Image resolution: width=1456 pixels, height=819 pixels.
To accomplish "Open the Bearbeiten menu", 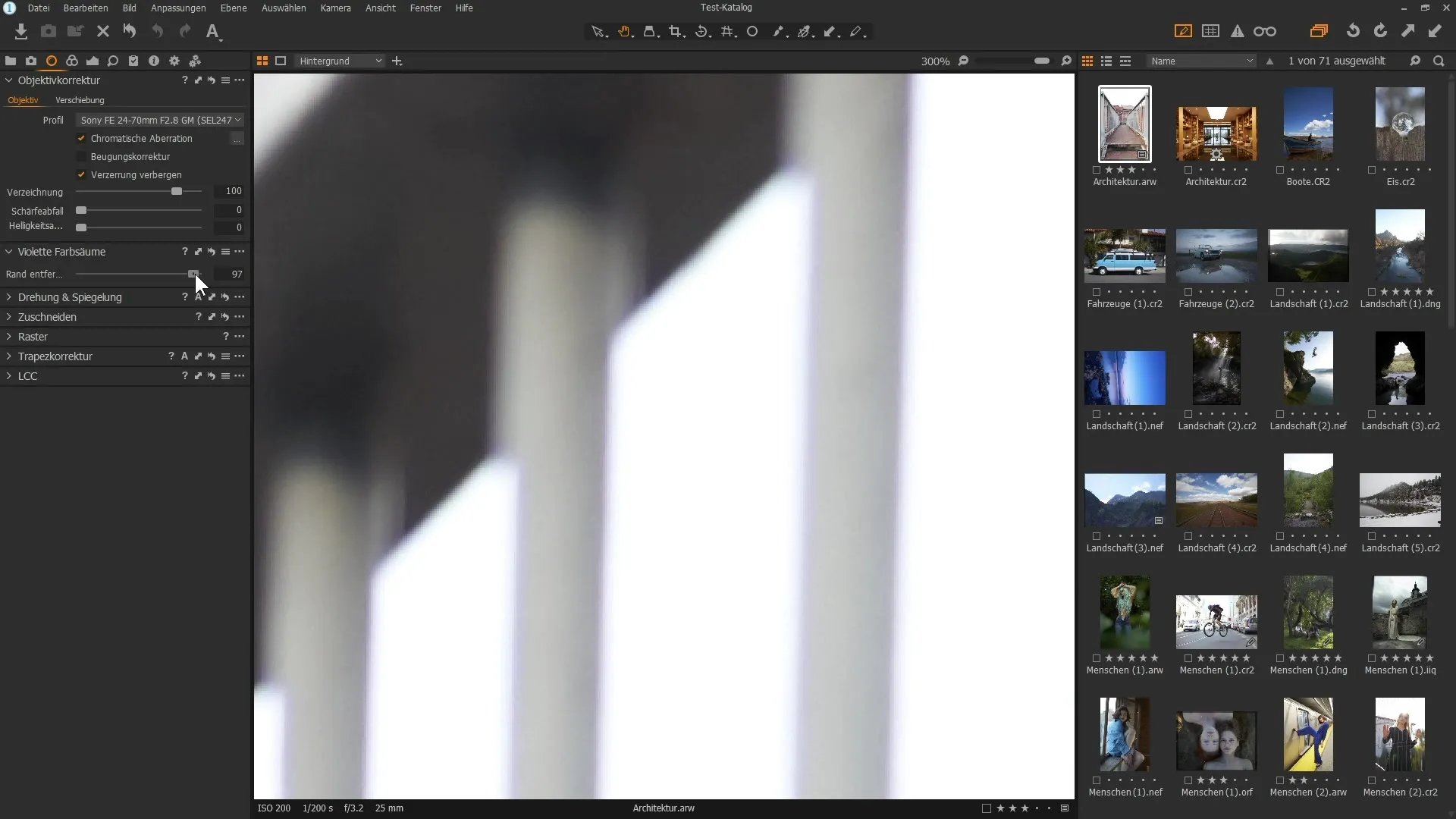I will click(86, 8).
